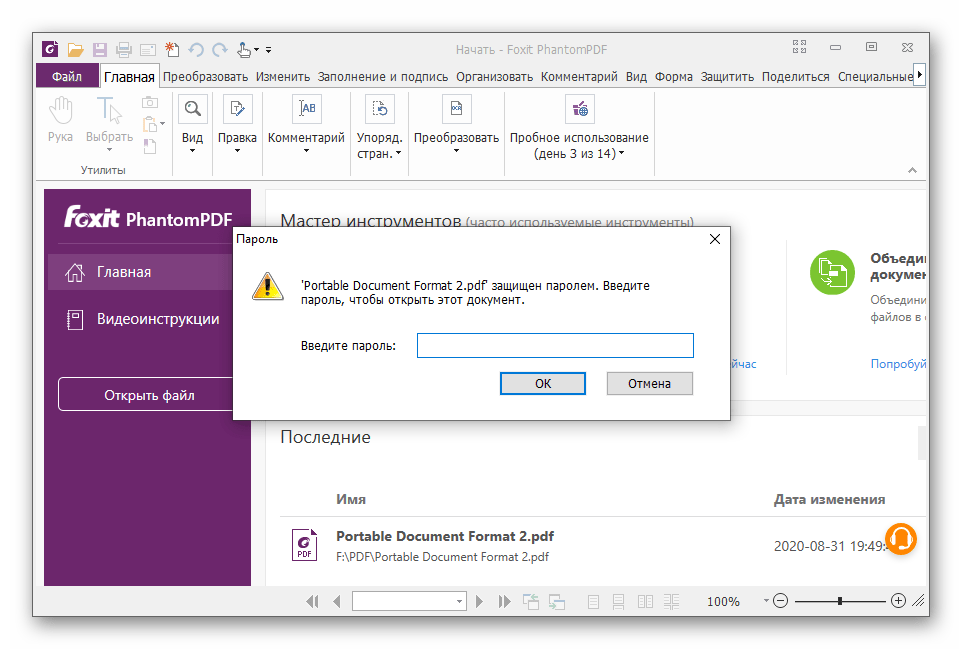Click the Упоряд. стран. page organize icon

379,108
